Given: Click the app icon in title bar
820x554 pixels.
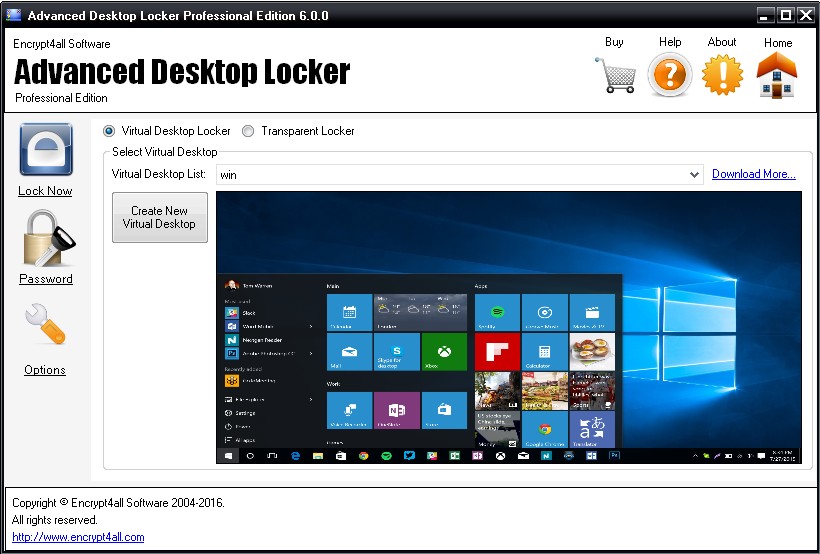Looking at the screenshot, I should coord(14,15).
